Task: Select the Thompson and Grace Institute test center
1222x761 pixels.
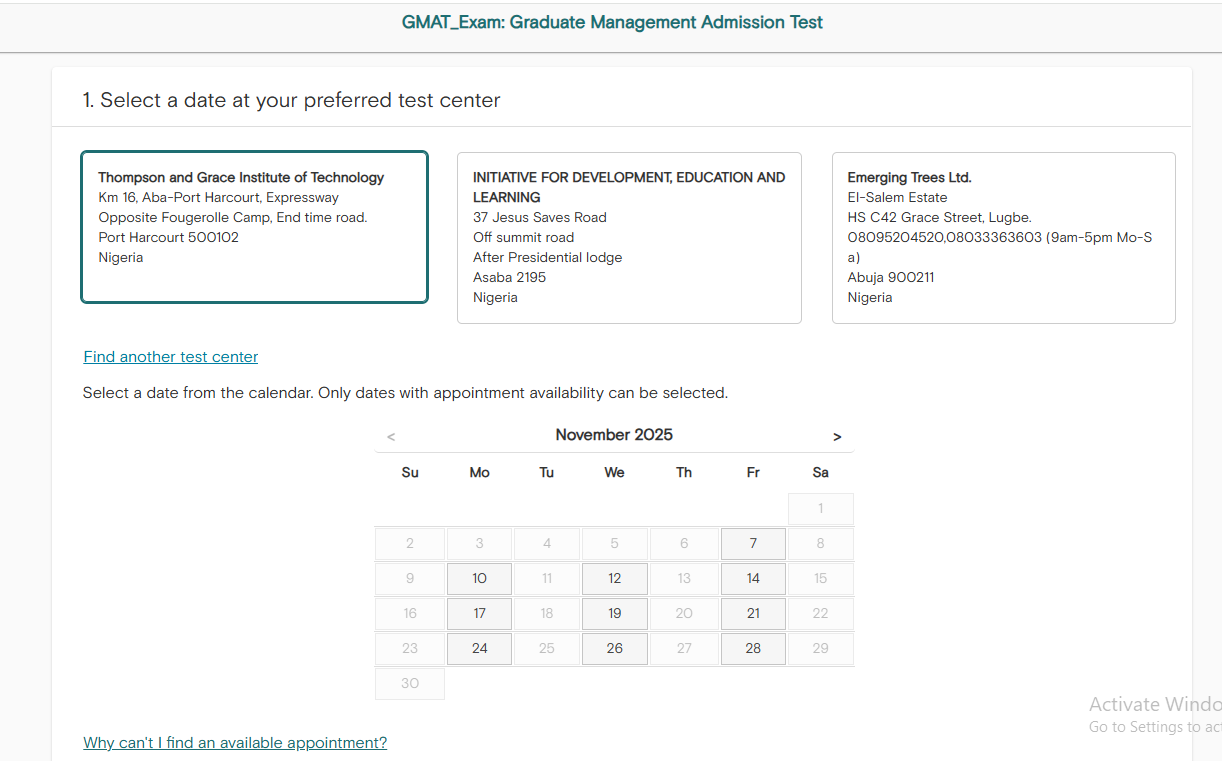Action: 254,226
